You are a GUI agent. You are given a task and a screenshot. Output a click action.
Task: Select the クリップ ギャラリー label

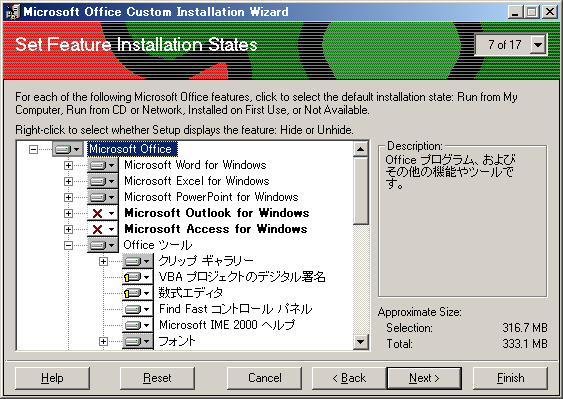(x=206, y=261)
